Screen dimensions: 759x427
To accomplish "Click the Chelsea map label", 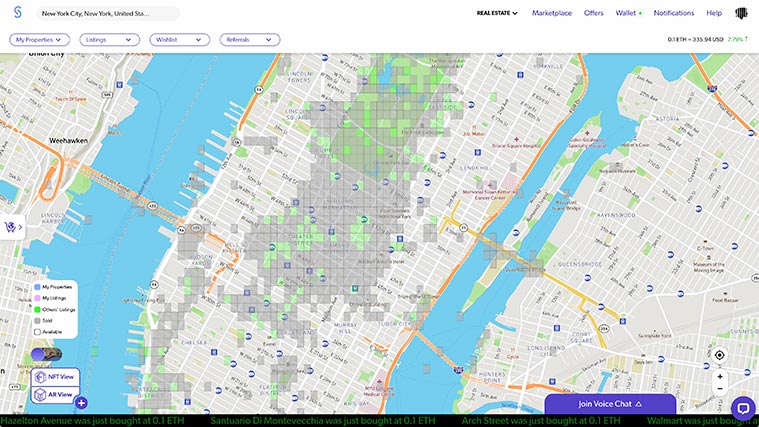I will (x=194, y=342).
